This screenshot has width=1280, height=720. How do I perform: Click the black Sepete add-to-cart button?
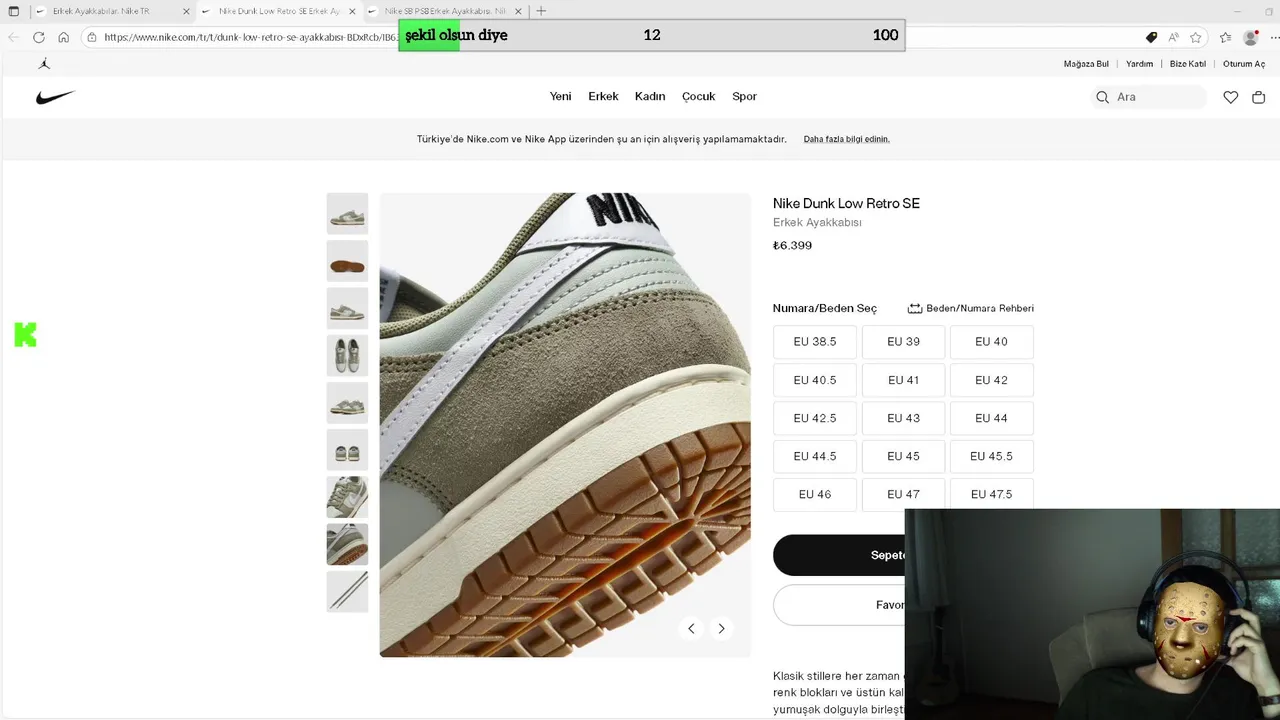click(839, 555)
